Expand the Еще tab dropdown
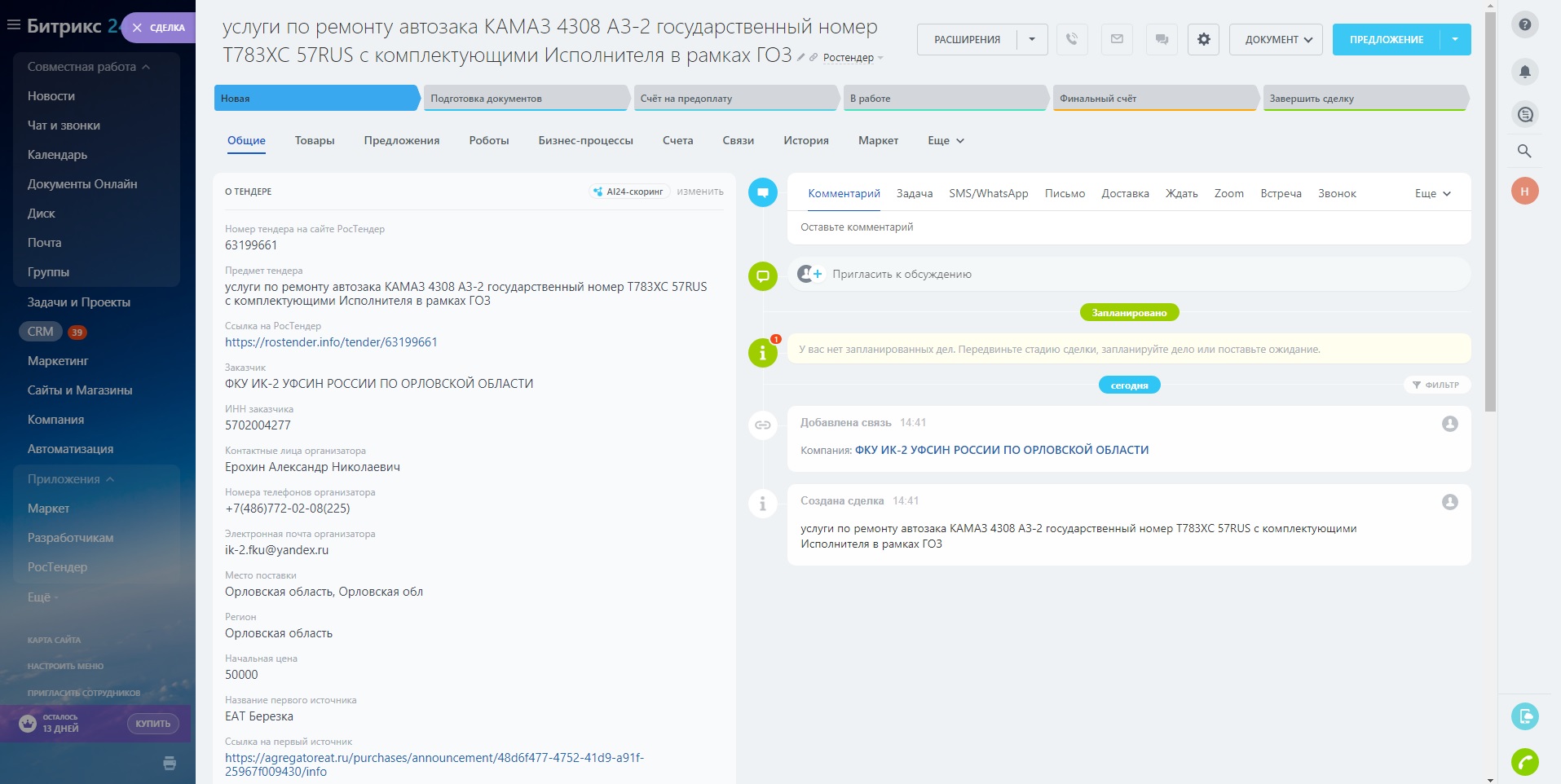 pos(946,140)
